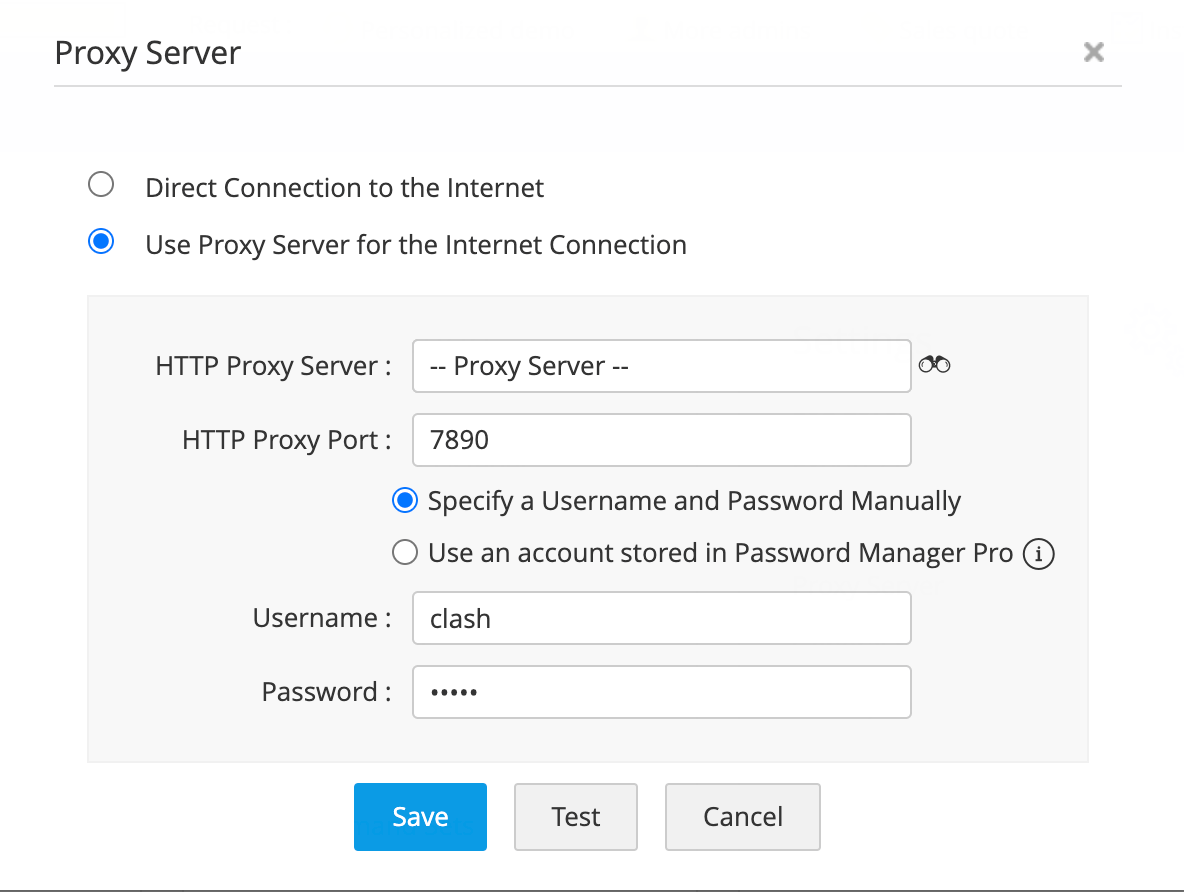Close the Proxy Server dialog with X
Image resolution: width=1184 pixels, height=892 pixels.
(x=1094, y=52)
